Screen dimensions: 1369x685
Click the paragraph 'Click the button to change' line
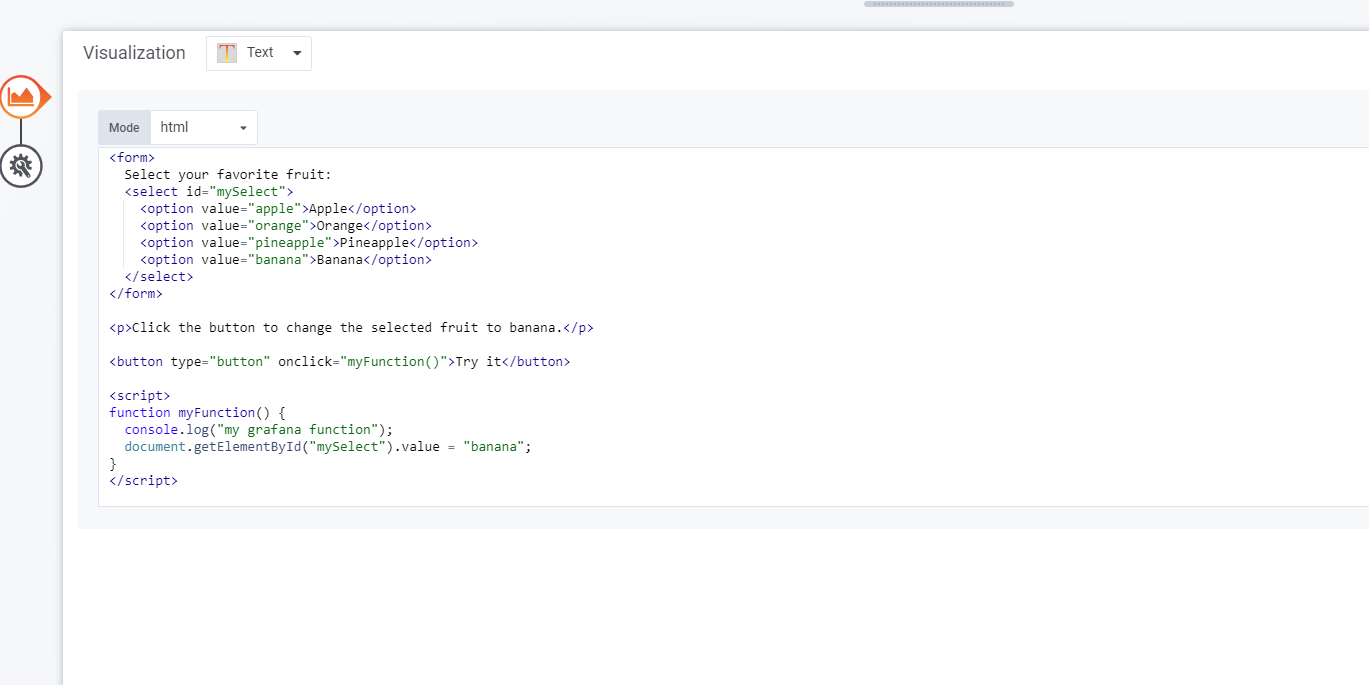click(352, 327)
